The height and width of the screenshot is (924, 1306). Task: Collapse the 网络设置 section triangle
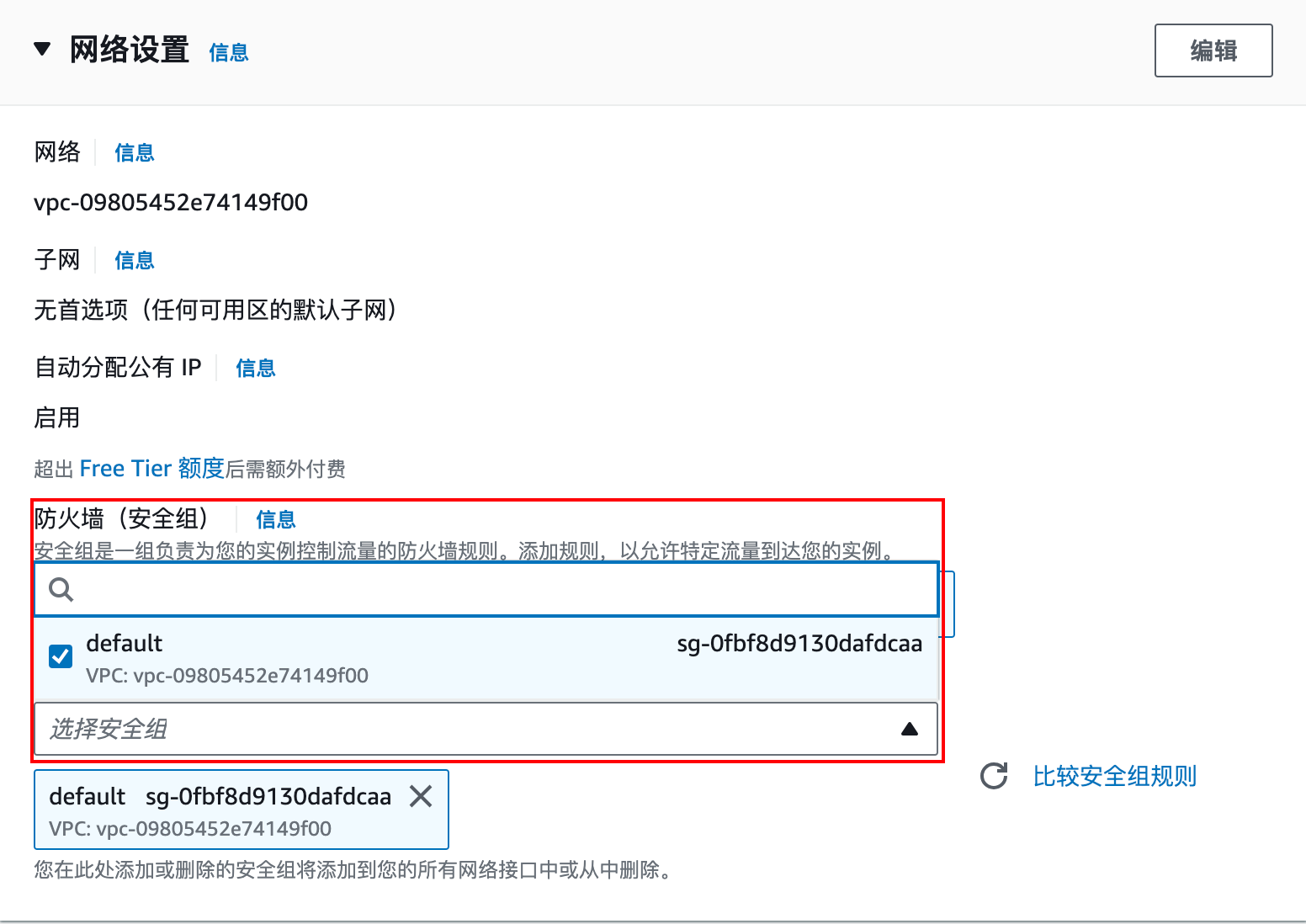(x=42, y=50)
